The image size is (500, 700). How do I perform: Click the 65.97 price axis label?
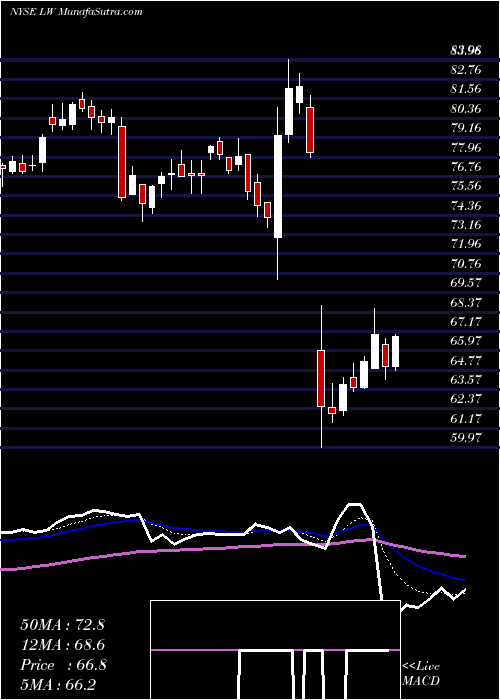466,341
